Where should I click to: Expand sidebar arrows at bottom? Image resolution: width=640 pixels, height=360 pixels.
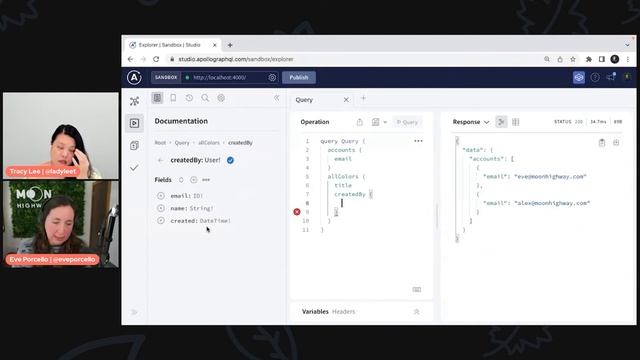click(134, 312)
